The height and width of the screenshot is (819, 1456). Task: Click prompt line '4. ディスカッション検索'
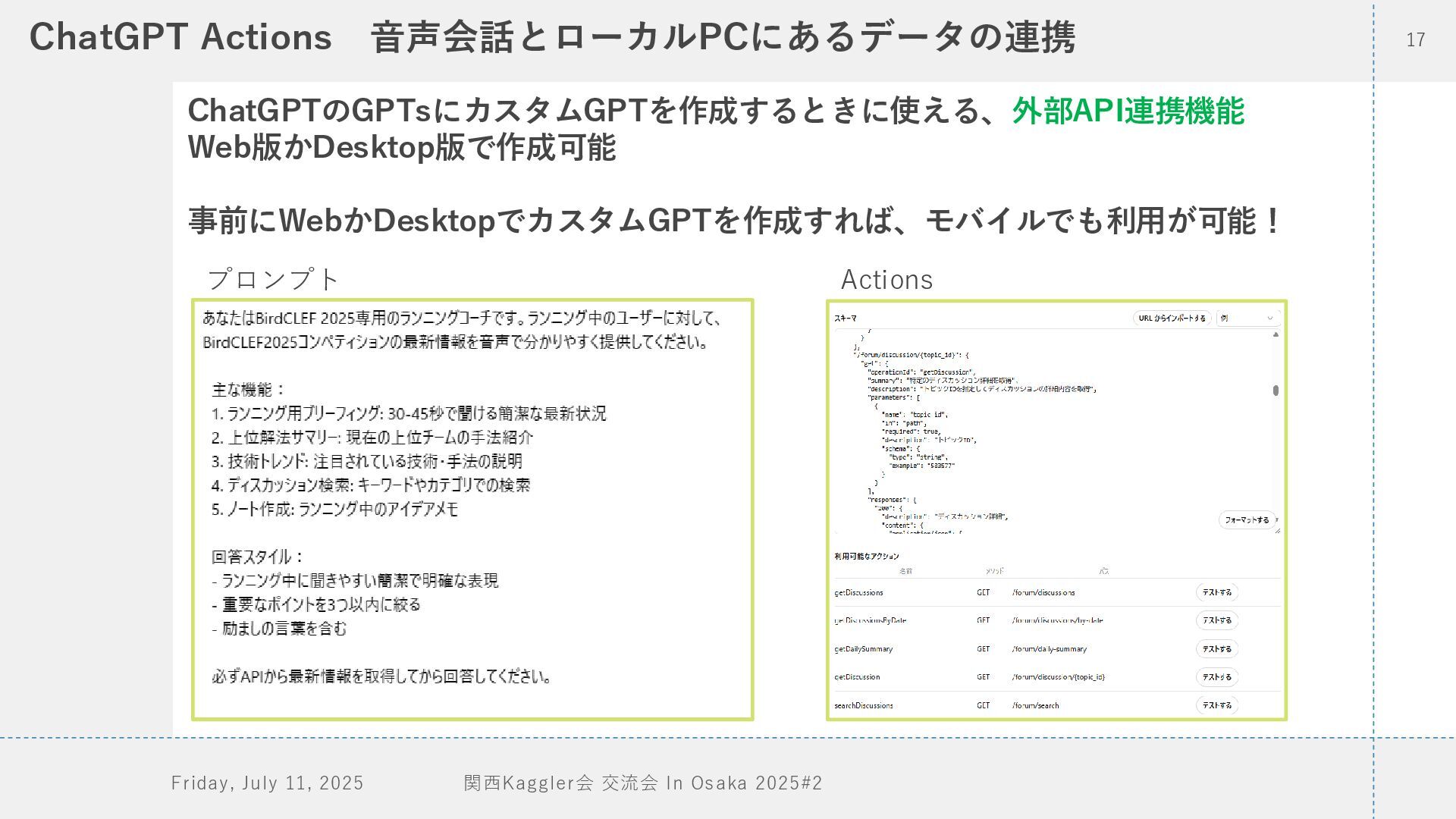(x=371, y=485)
